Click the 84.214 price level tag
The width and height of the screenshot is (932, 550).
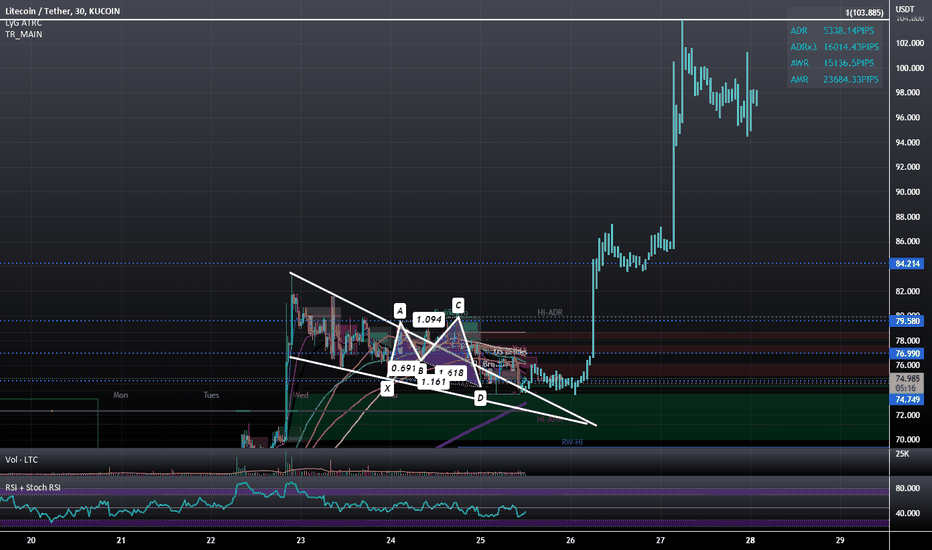pos(907,263)
